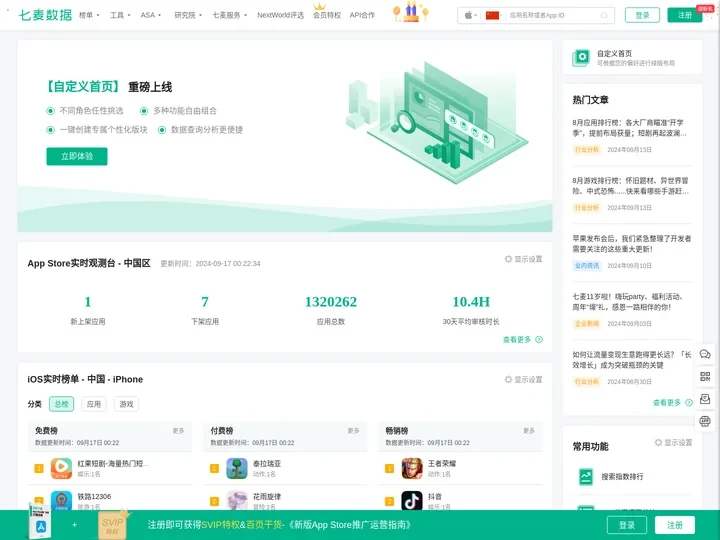This screenshot has width=720, height=540.
Task: Expand the ASA navigation dropdown
Action: (x=151, y=15)
